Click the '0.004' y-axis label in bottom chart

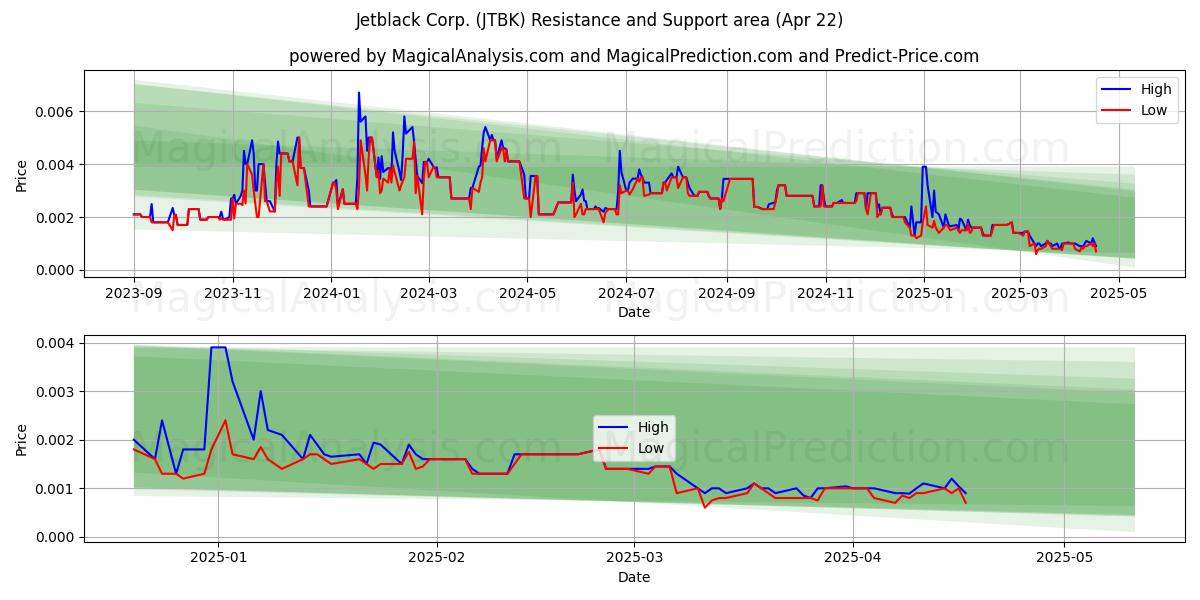click(x=56, y=343)
